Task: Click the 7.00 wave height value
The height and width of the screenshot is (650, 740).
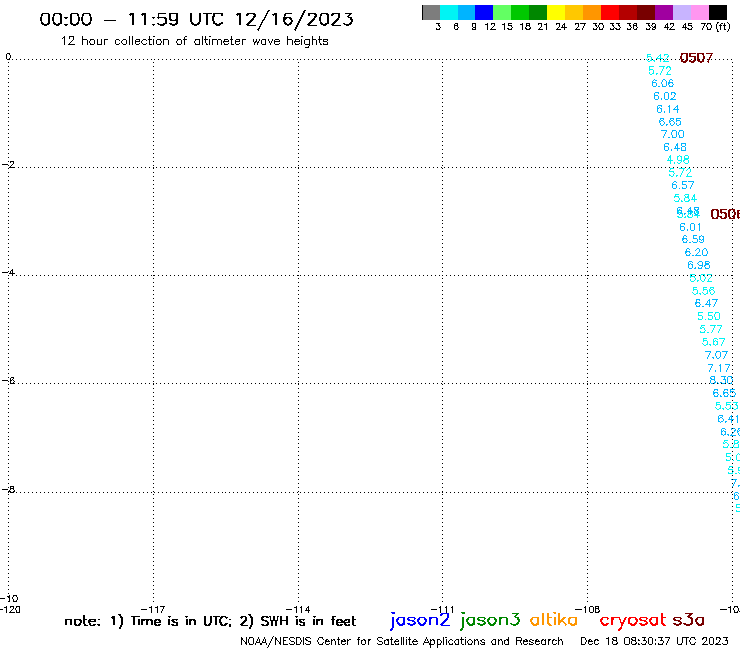Action: pos(673,135)
